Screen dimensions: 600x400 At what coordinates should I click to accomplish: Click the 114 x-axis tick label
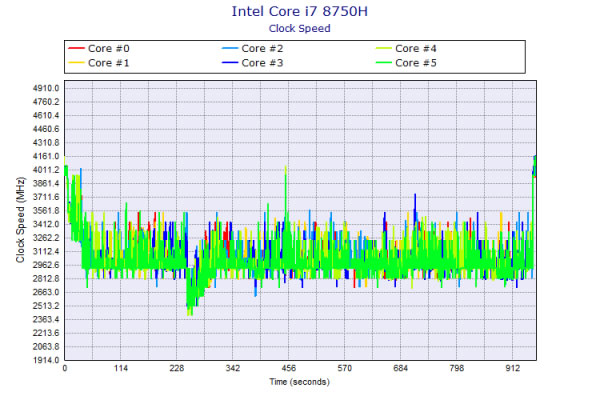(x=121, y=368)
